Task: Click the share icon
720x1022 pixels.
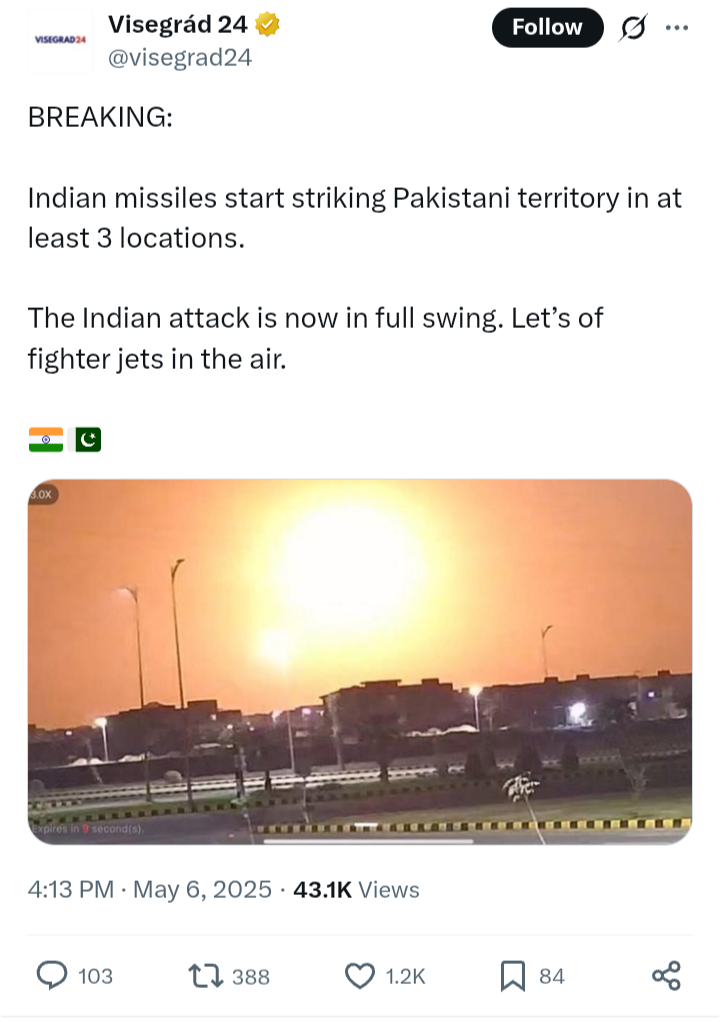Action: coord(666,976)
